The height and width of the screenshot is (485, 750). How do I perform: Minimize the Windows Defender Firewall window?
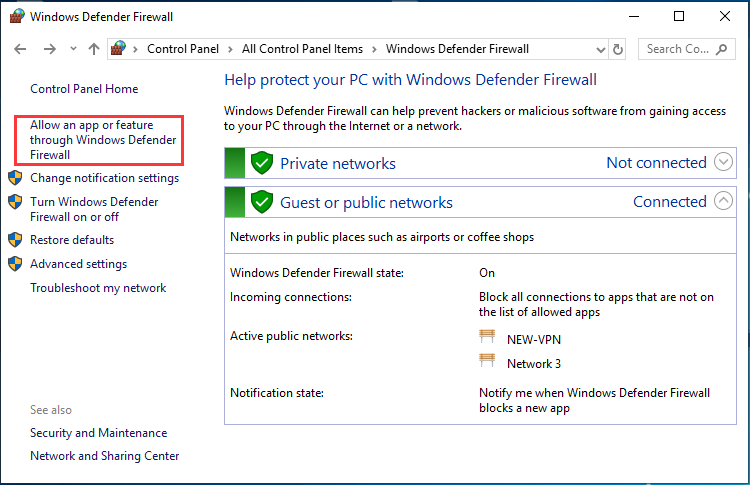pyautogui.click(x=634, y=16)
